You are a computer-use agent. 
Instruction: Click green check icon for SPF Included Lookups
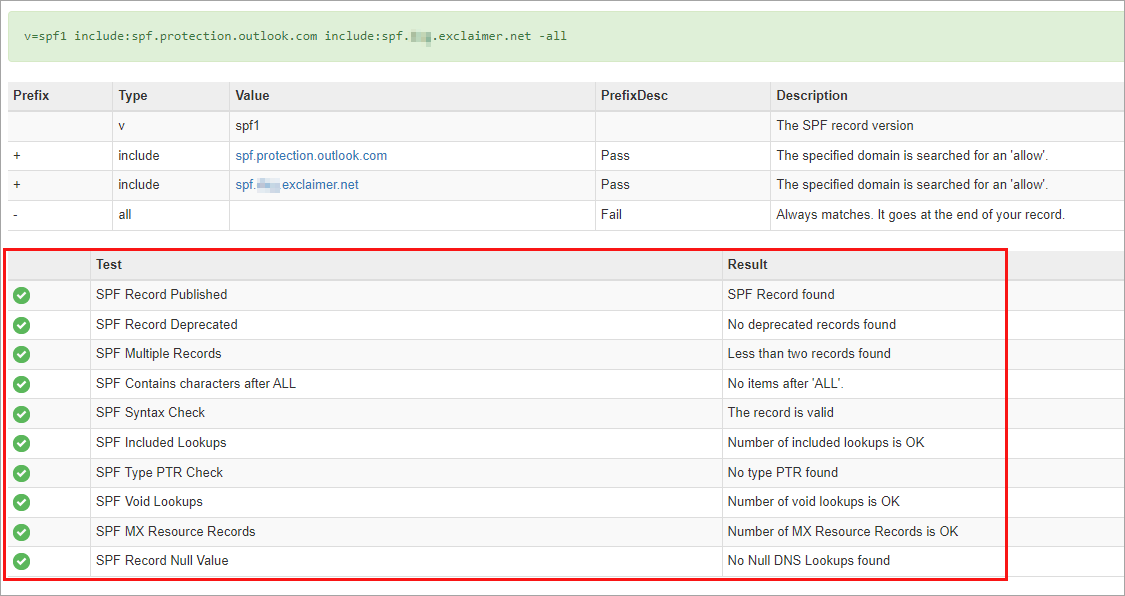(22, 443)
